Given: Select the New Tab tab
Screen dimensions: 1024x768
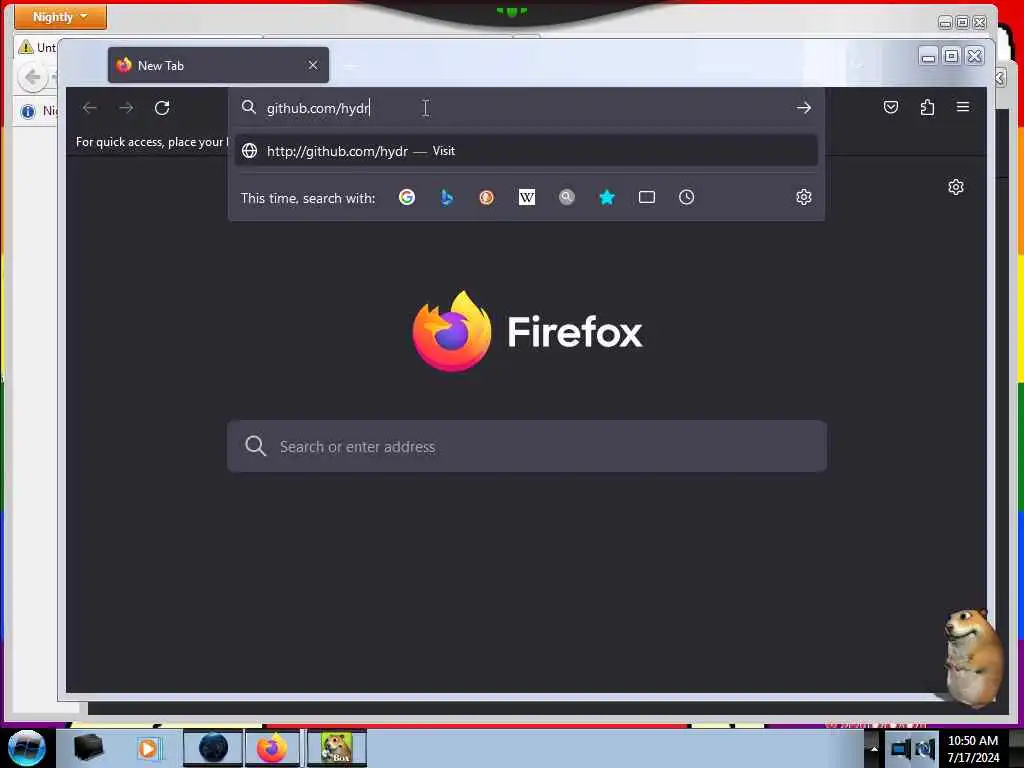Looking at the screenshot, I should point(218,65).
